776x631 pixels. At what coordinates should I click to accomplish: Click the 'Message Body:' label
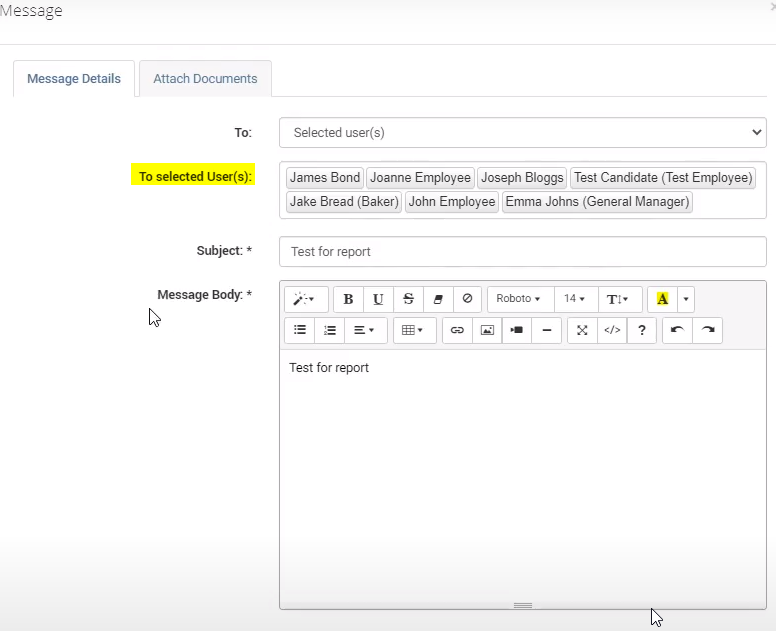click(204, 295)
